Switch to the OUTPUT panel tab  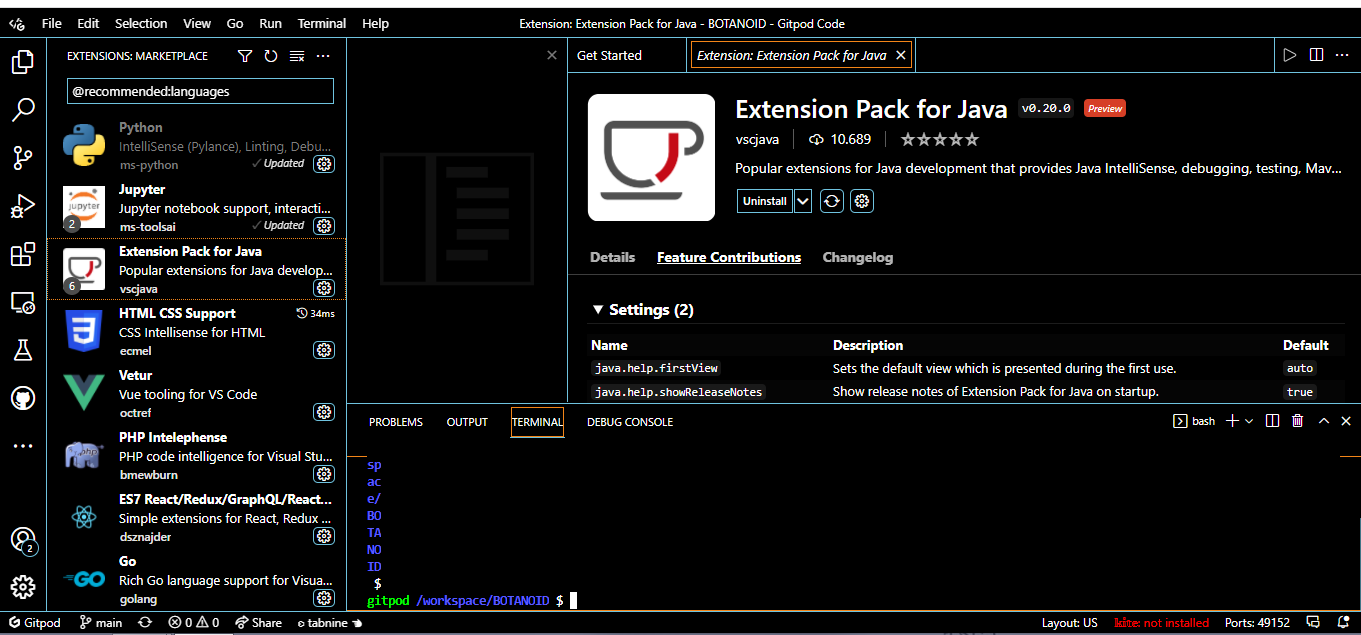coord(467,422)
